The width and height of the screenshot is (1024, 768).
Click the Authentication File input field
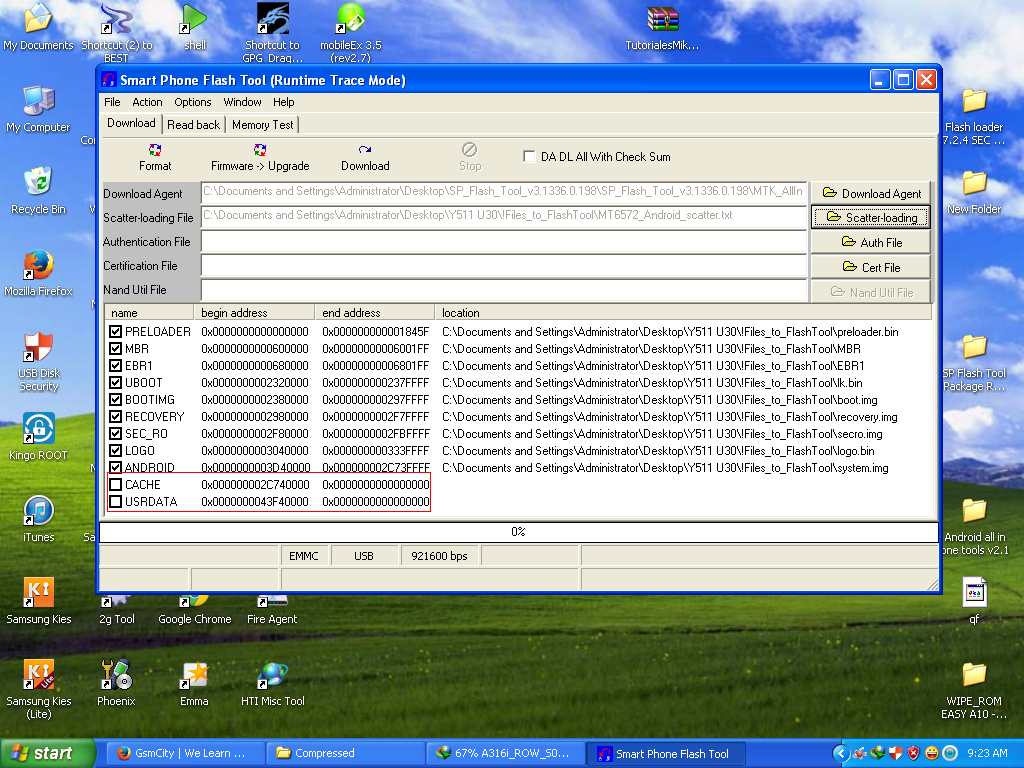tap(503, 242)
